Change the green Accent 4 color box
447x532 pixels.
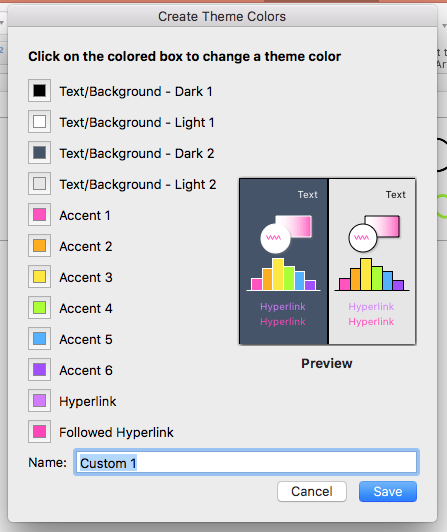click(39, 308)
